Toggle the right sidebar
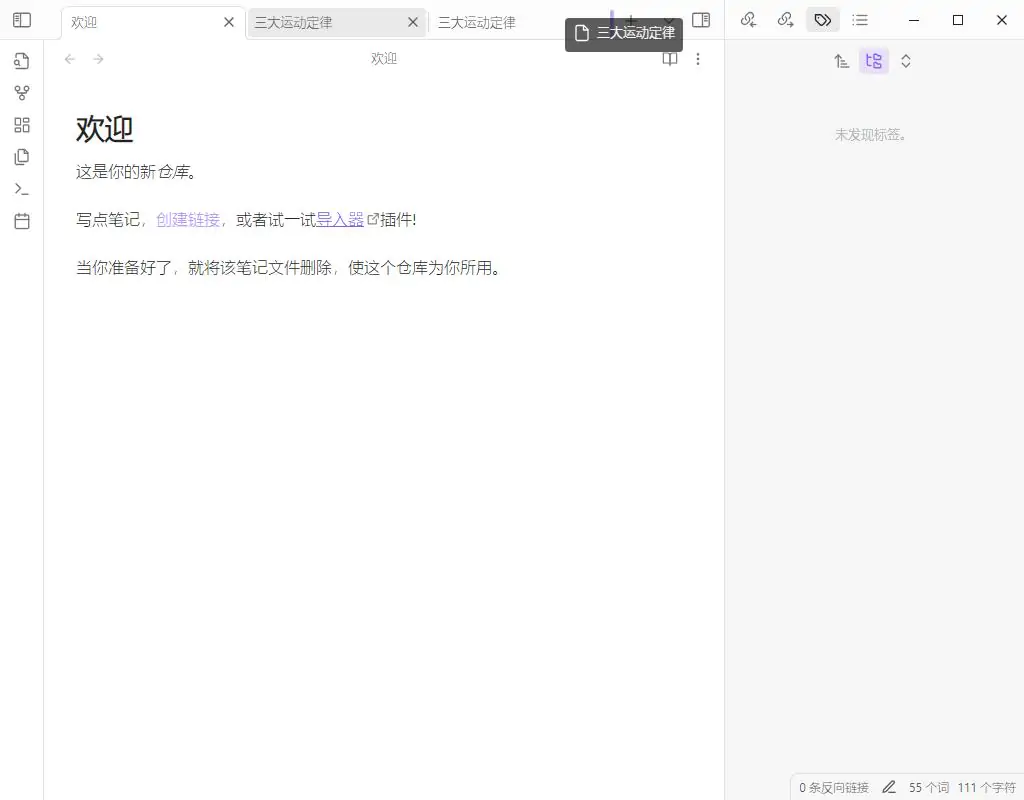Viewport: 1024px width, 800px height. (701, 19)
